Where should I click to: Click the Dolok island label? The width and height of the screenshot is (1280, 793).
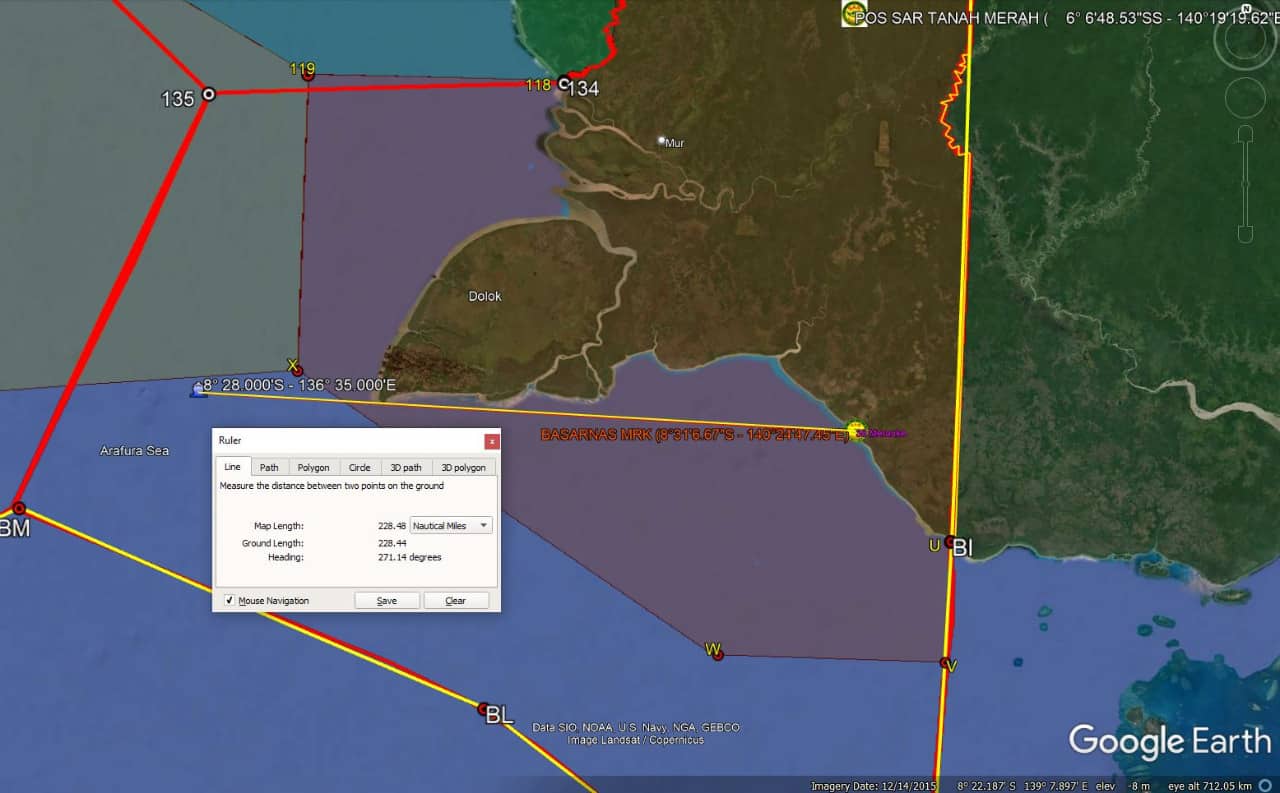485,296
